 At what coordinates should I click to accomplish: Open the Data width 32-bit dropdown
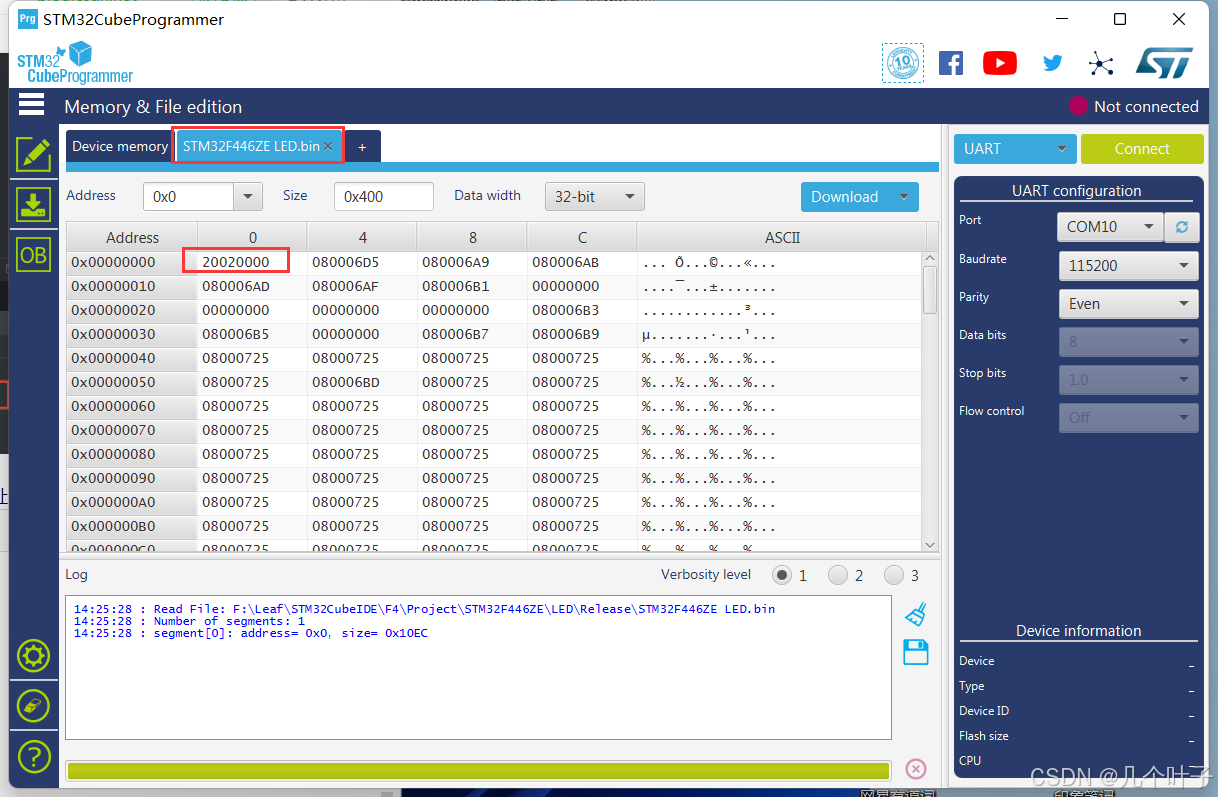595,197
